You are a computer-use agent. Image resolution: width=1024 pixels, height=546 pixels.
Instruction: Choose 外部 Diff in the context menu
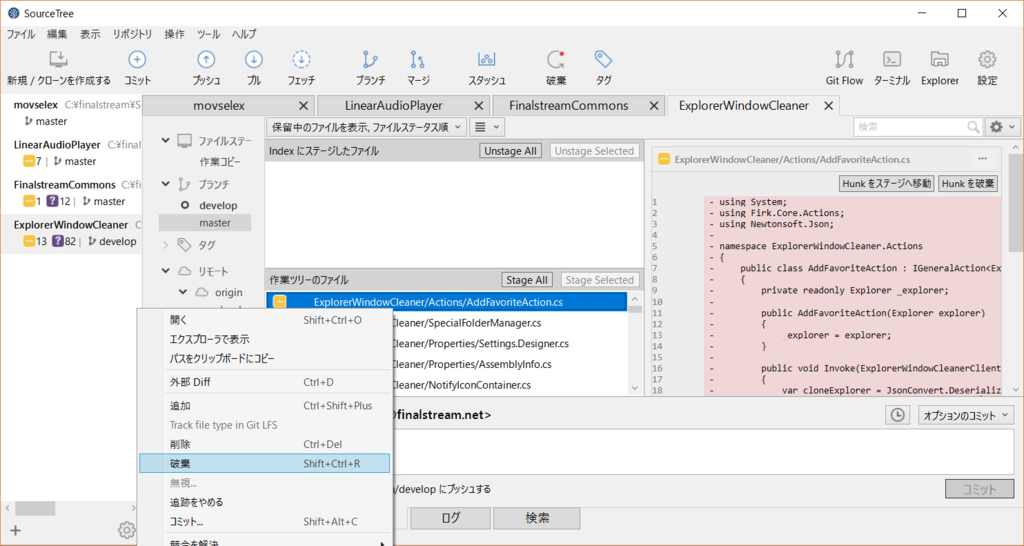(264, 382)
